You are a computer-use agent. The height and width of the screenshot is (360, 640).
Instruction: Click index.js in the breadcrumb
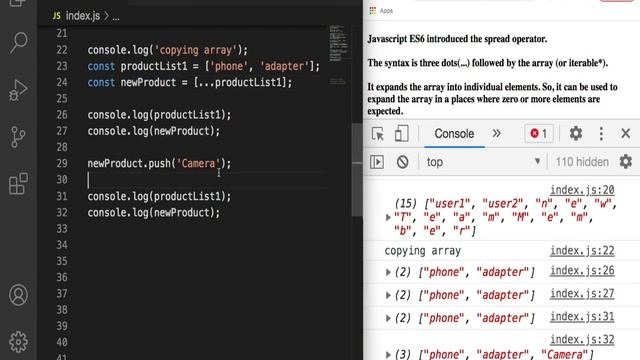pyautogui.click(x=83, y=16)
